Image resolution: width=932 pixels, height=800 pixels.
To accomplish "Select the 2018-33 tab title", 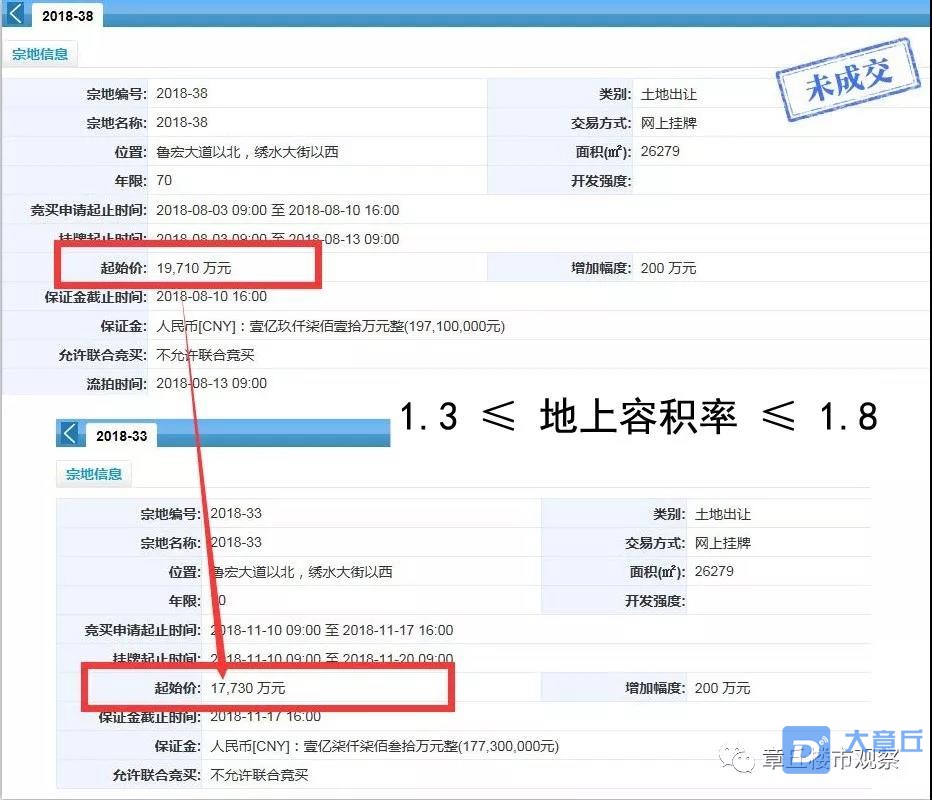I will tap(122, 436).
